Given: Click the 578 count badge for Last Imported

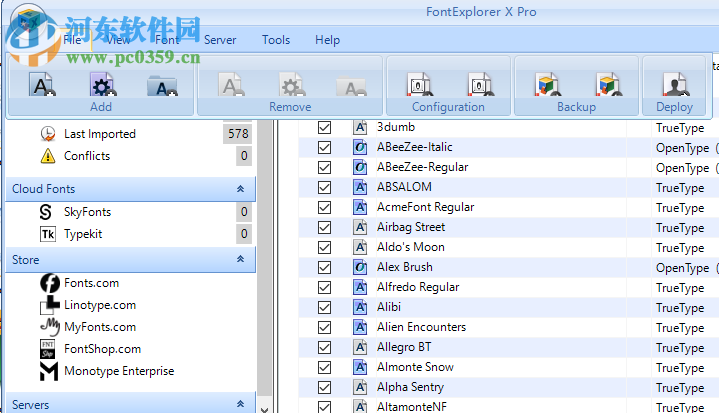Looking at the screenshot, I should pyautogui.click(x=238, y=134).
